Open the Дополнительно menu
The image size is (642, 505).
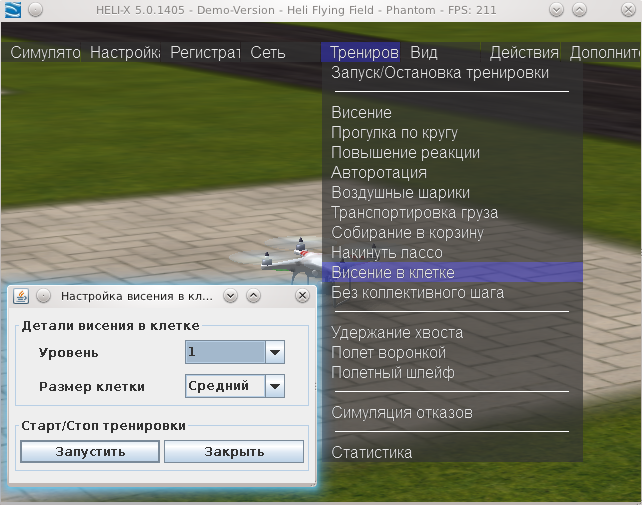601,52
